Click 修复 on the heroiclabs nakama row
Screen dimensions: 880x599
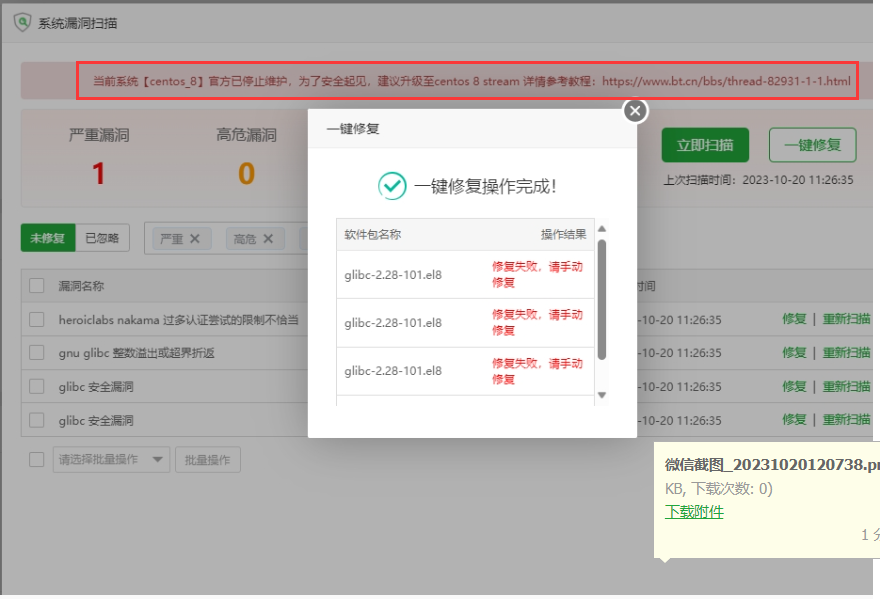click(794, 319)
